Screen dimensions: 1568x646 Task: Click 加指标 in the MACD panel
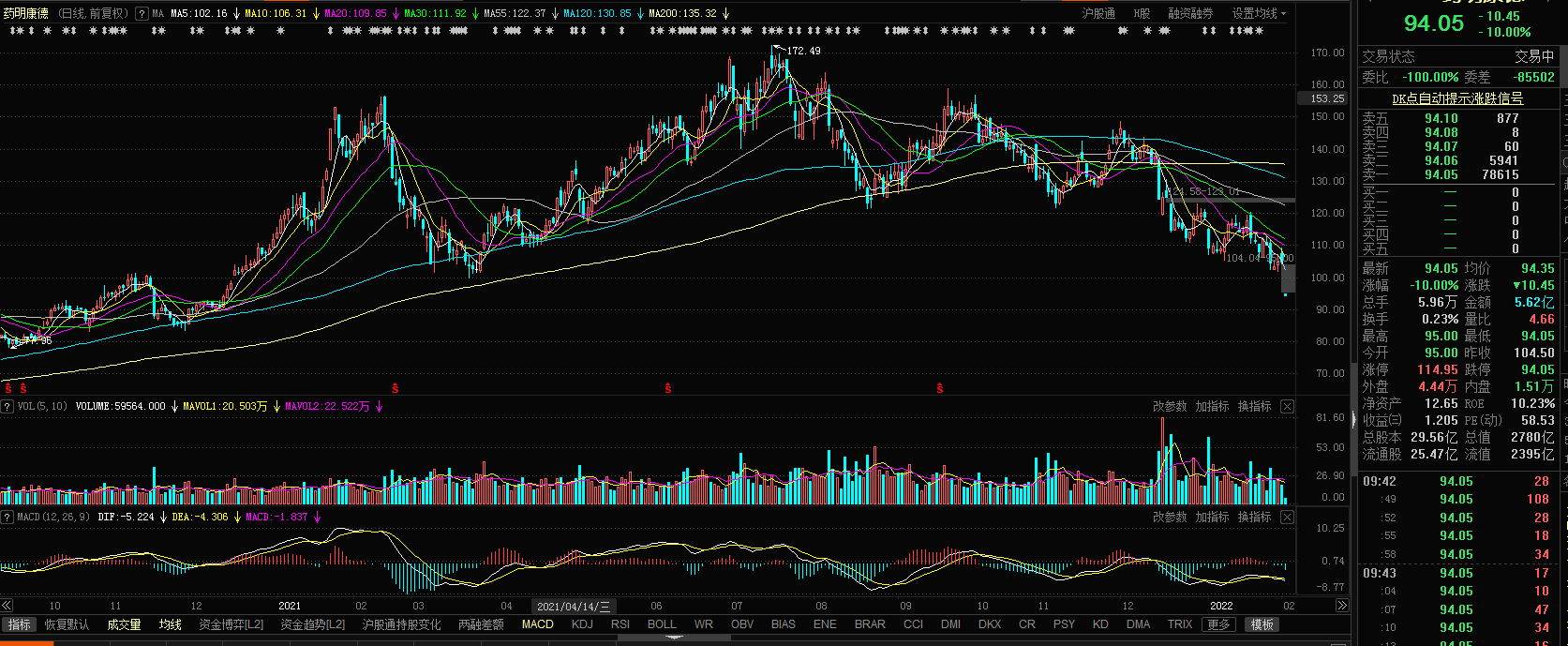click(x=1212, y=517)
